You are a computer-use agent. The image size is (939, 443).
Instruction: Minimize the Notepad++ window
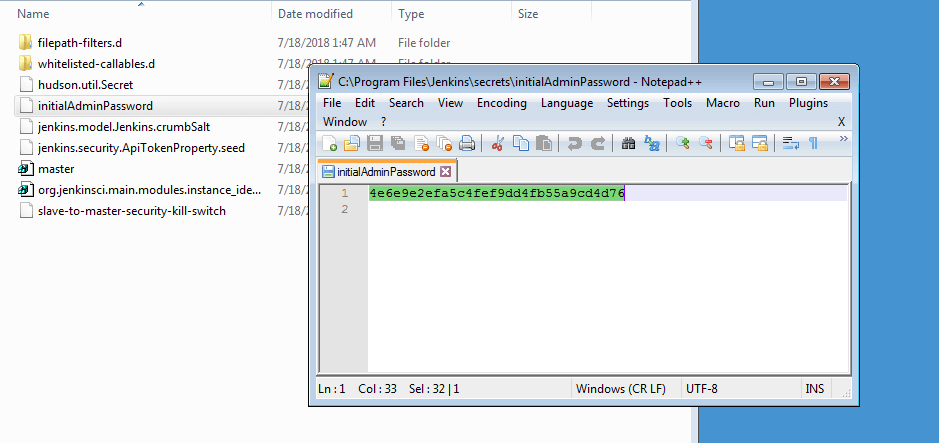(x=768, y=81)
